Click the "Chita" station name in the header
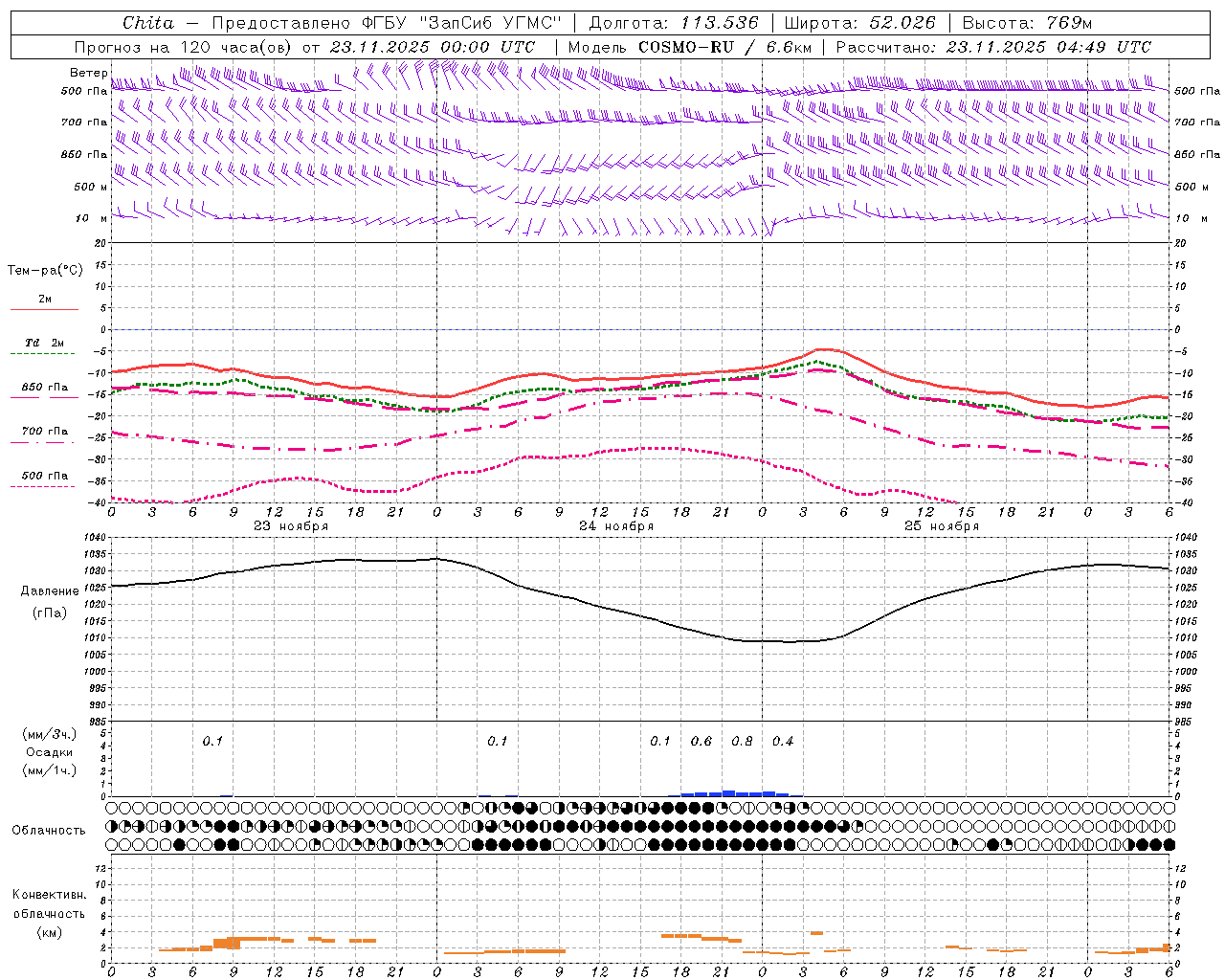Image resolution: width=1225 pixels, height=980 pixels. (148, 23)
